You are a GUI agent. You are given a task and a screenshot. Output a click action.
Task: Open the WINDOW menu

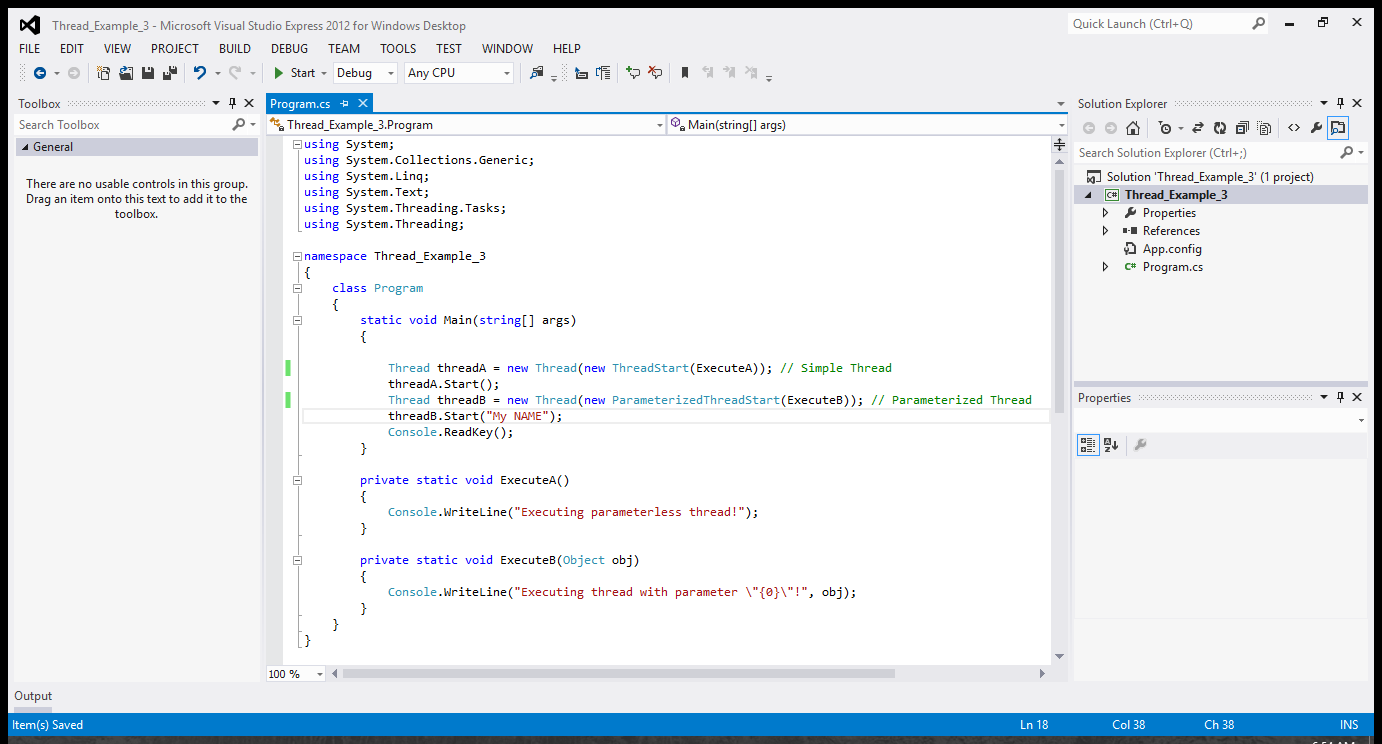tap(507, 48)
